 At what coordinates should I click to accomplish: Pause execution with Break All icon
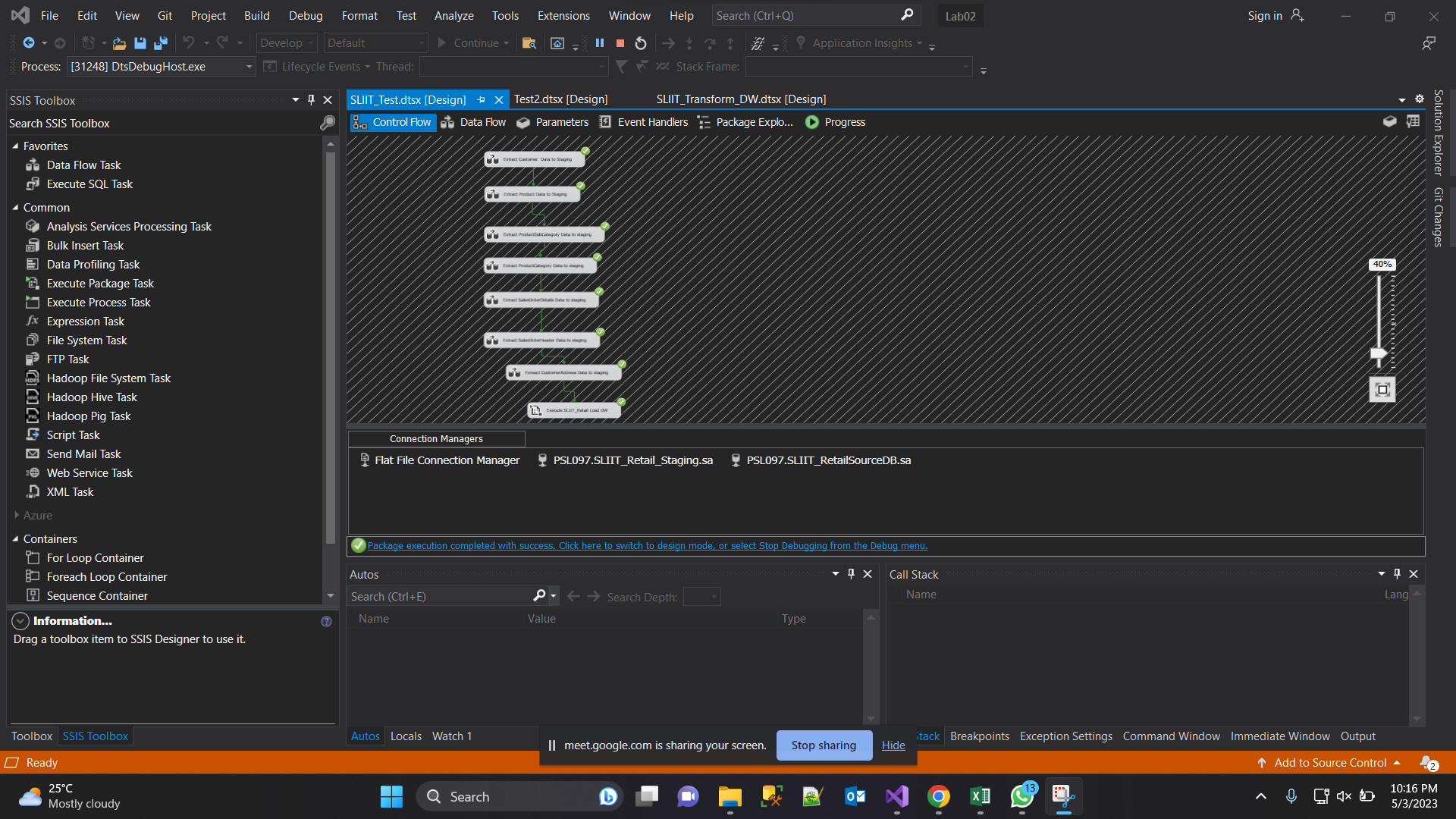click(600, 43)
